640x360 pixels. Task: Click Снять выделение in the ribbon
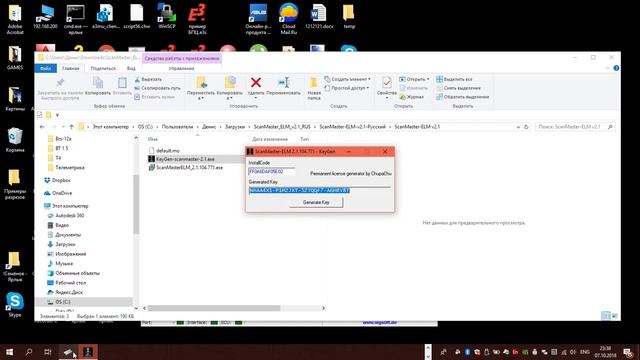(458, 88)
